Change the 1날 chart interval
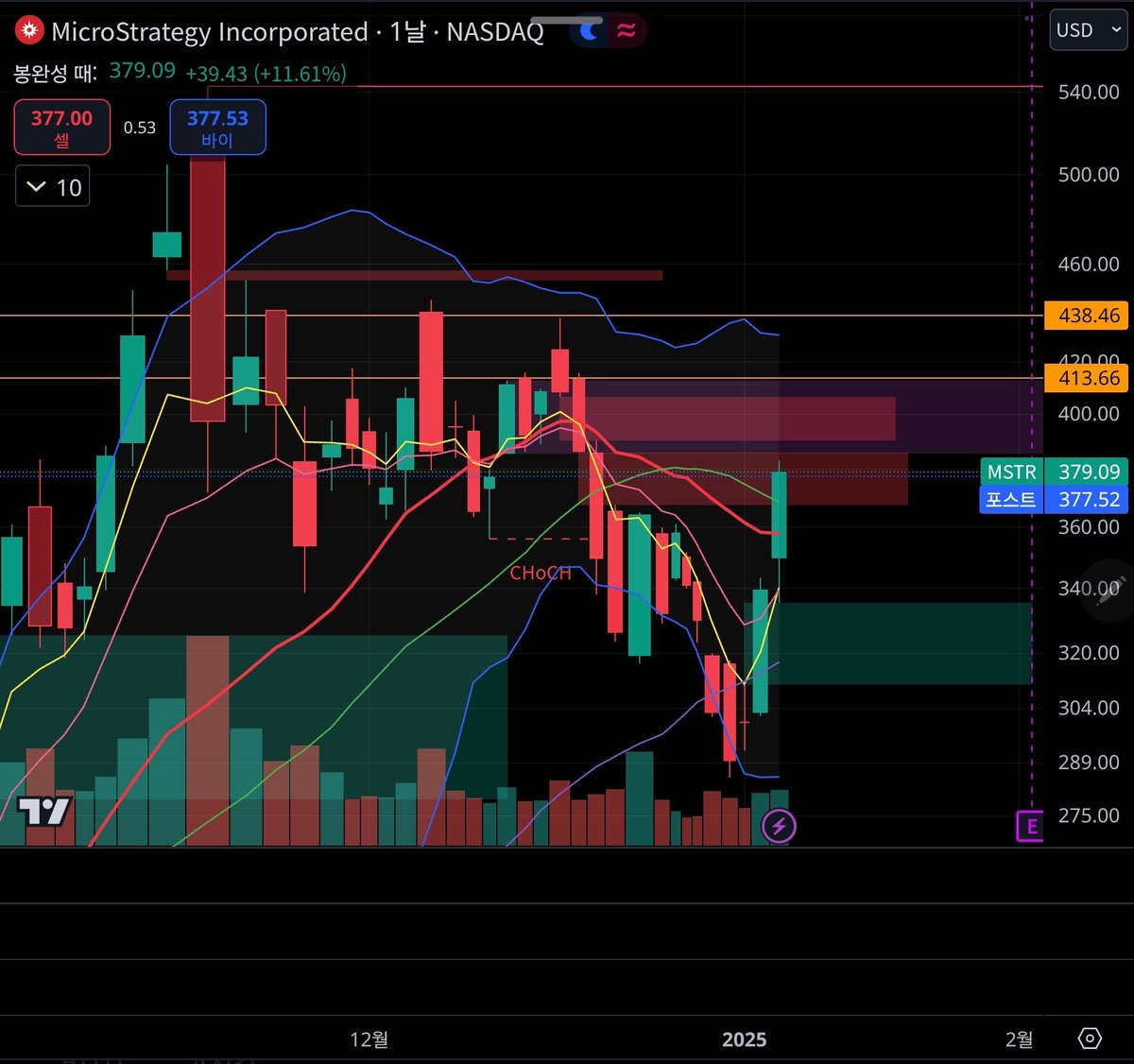The image size is (1134, 1064). point(407,32)
